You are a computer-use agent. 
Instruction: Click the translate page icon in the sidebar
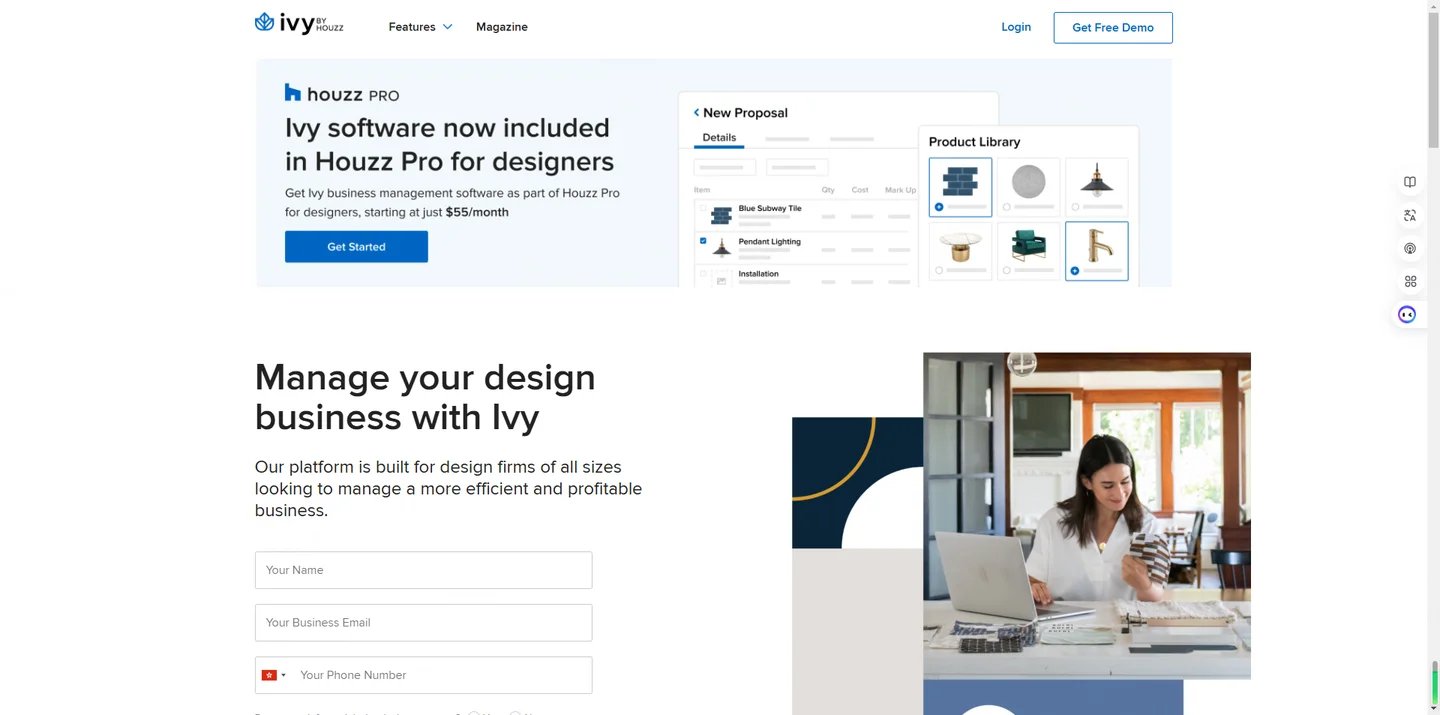(1410, 215)
